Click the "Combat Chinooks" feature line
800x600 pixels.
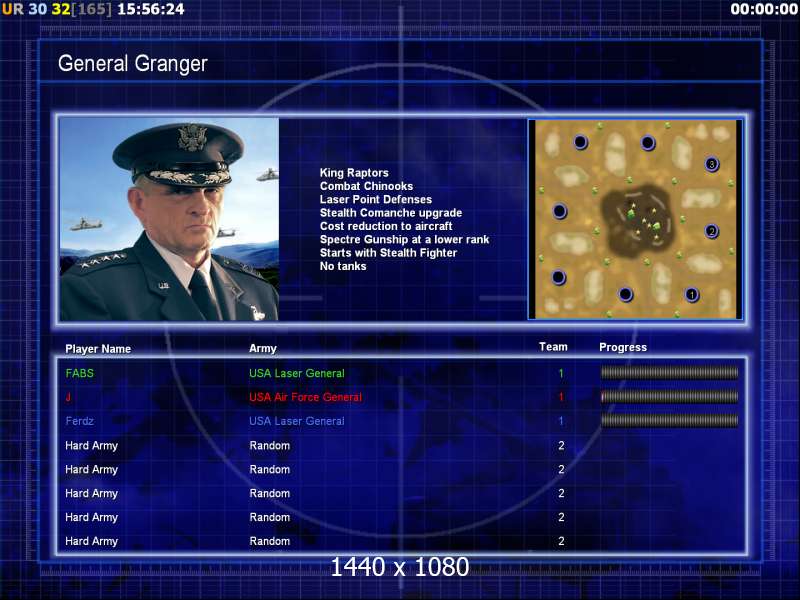click(366, 186)
